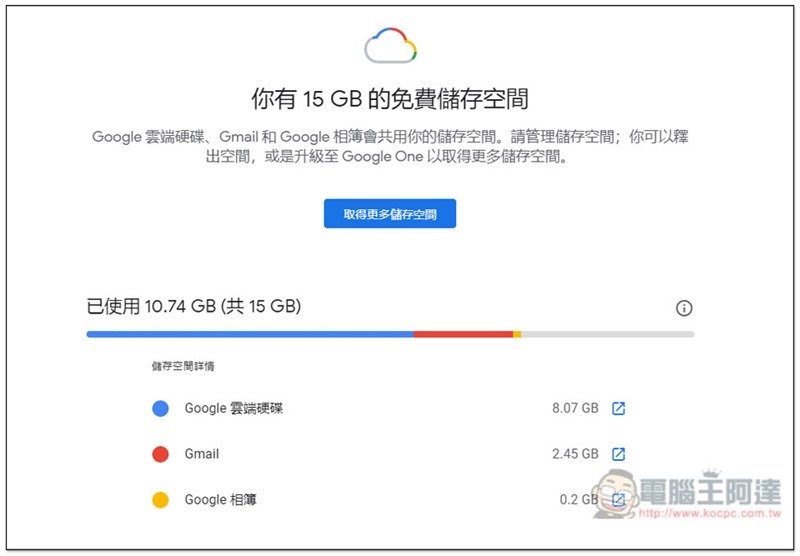
Task: Click the blue segment of storage bar
Action: click(x=250, y=335)
